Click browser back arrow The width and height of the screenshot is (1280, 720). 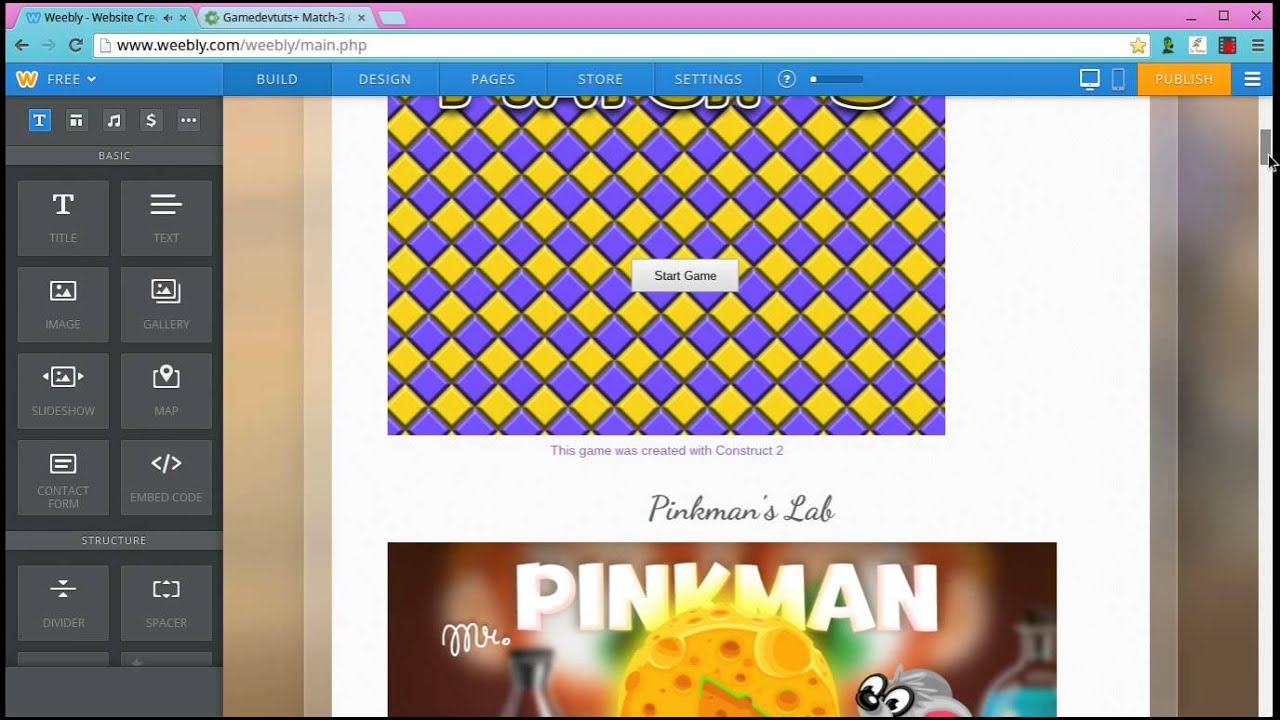21,45
